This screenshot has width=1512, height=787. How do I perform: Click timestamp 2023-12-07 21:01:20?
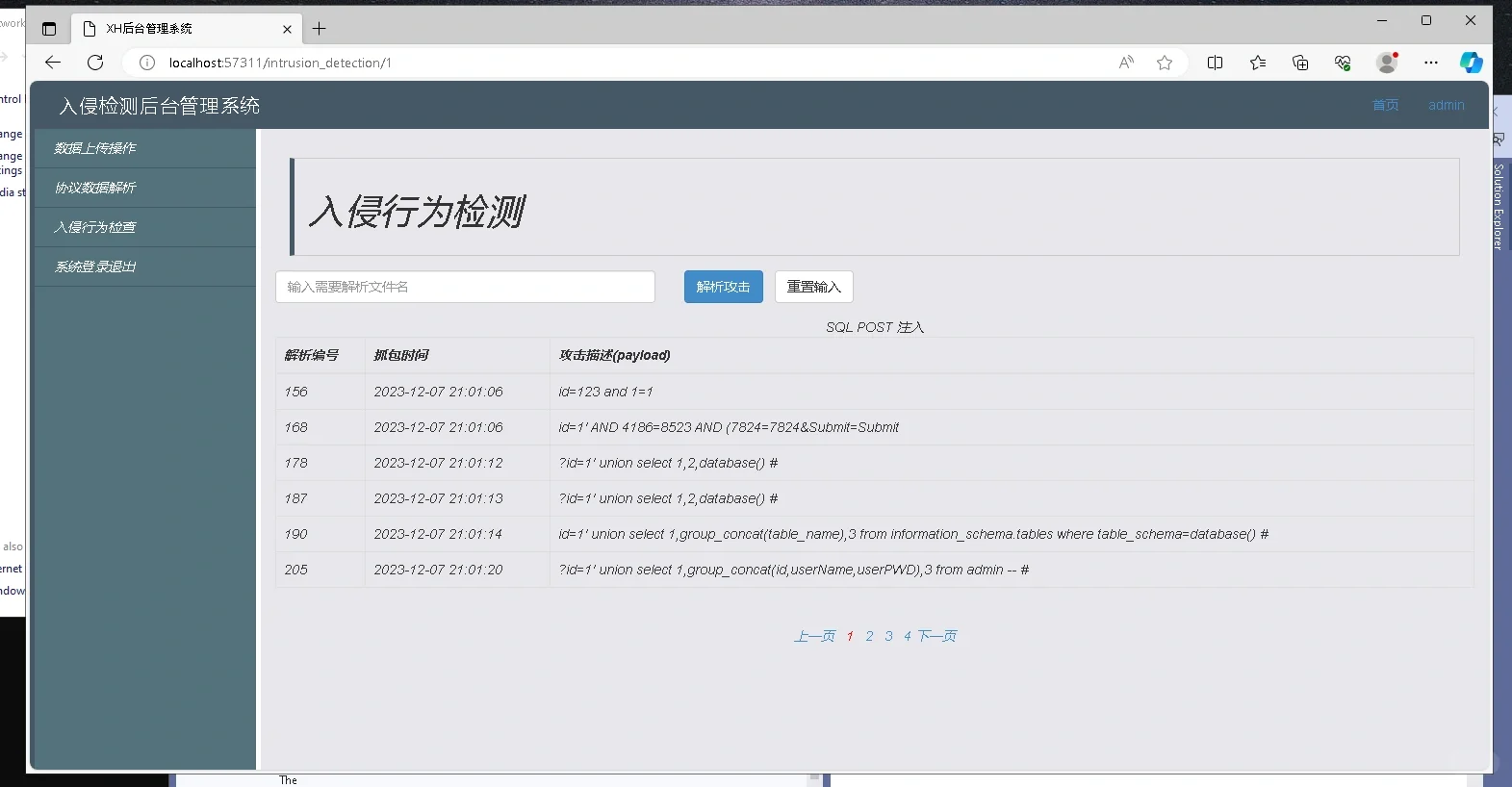(438, 570)
